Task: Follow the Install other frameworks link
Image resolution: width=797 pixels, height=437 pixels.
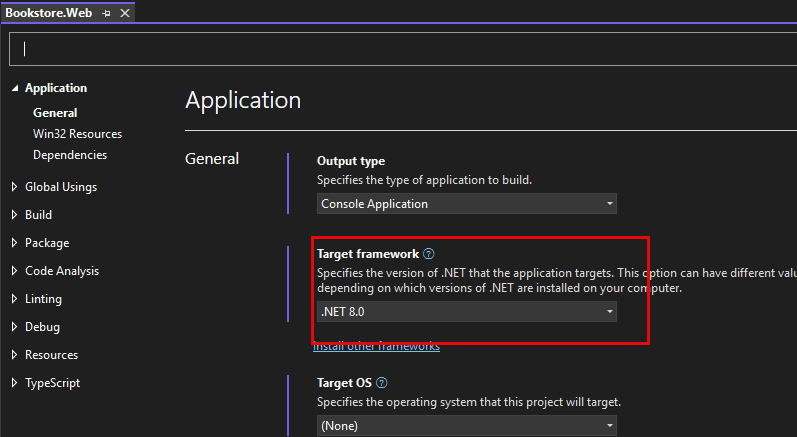Action: [x=376, y=347]
